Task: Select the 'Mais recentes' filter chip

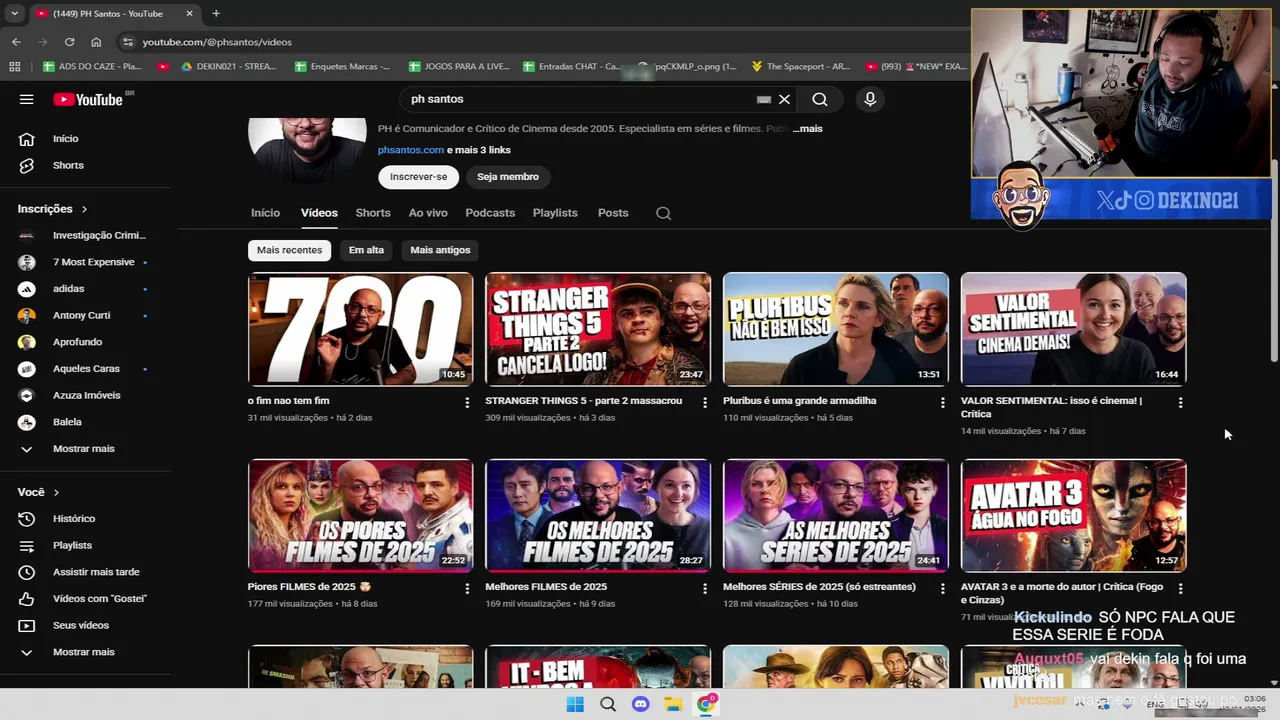Action: coord(289,250)
